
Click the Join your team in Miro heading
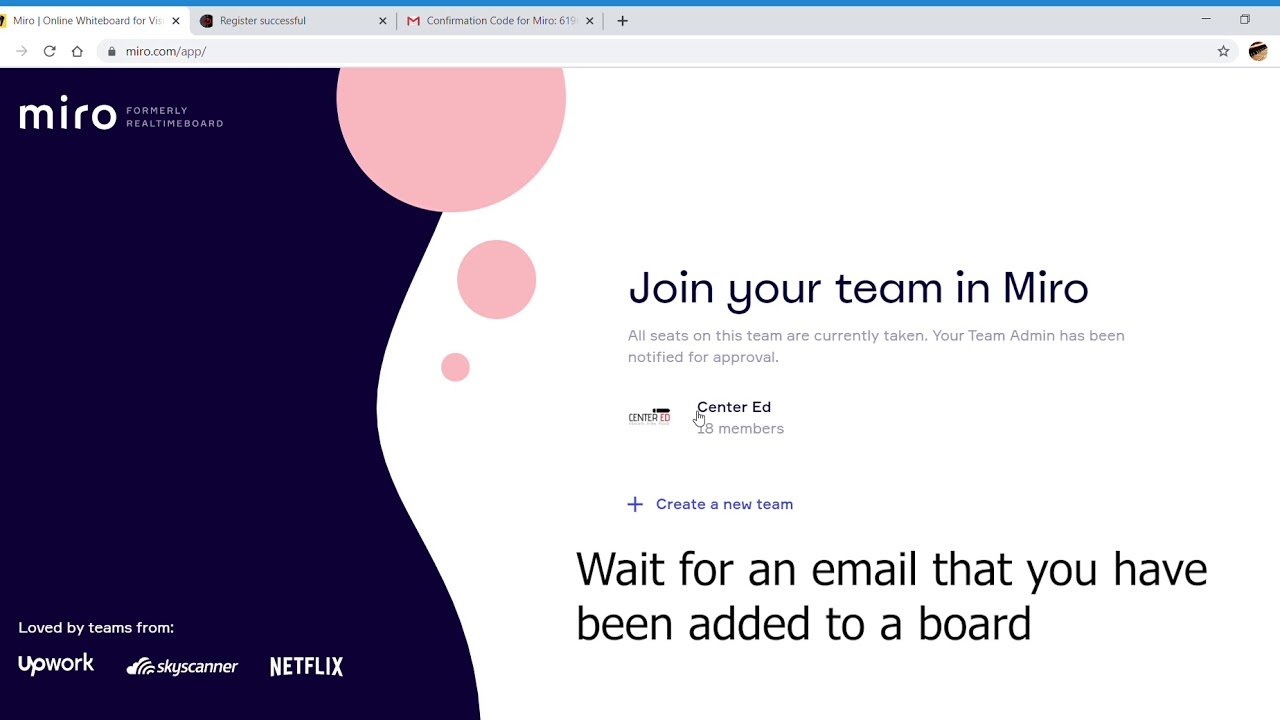tap(858, 288)
